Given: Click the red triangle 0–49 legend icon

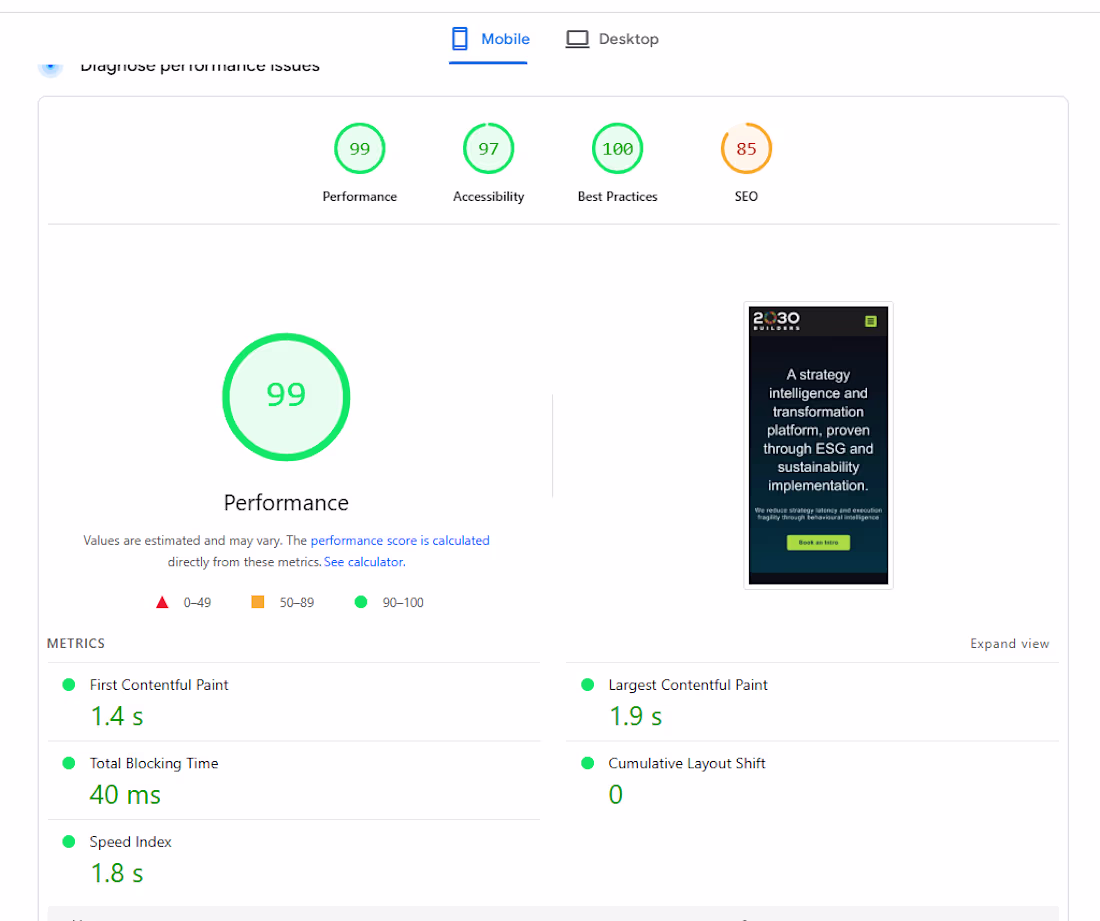Looking at the screenshot, I should (162, 603).
